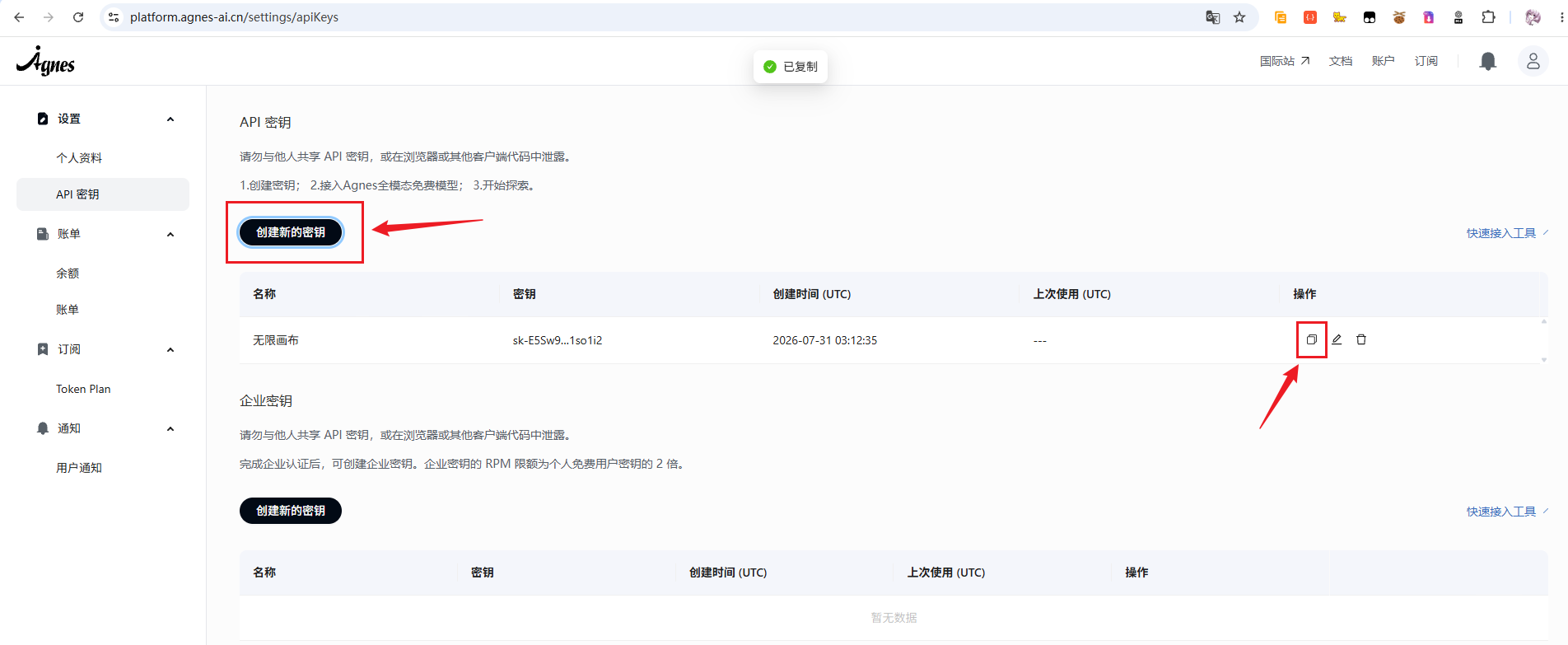Open the translate page icon
The height and width of the screenshot is (645, 1568).
tap(1213, 17)
